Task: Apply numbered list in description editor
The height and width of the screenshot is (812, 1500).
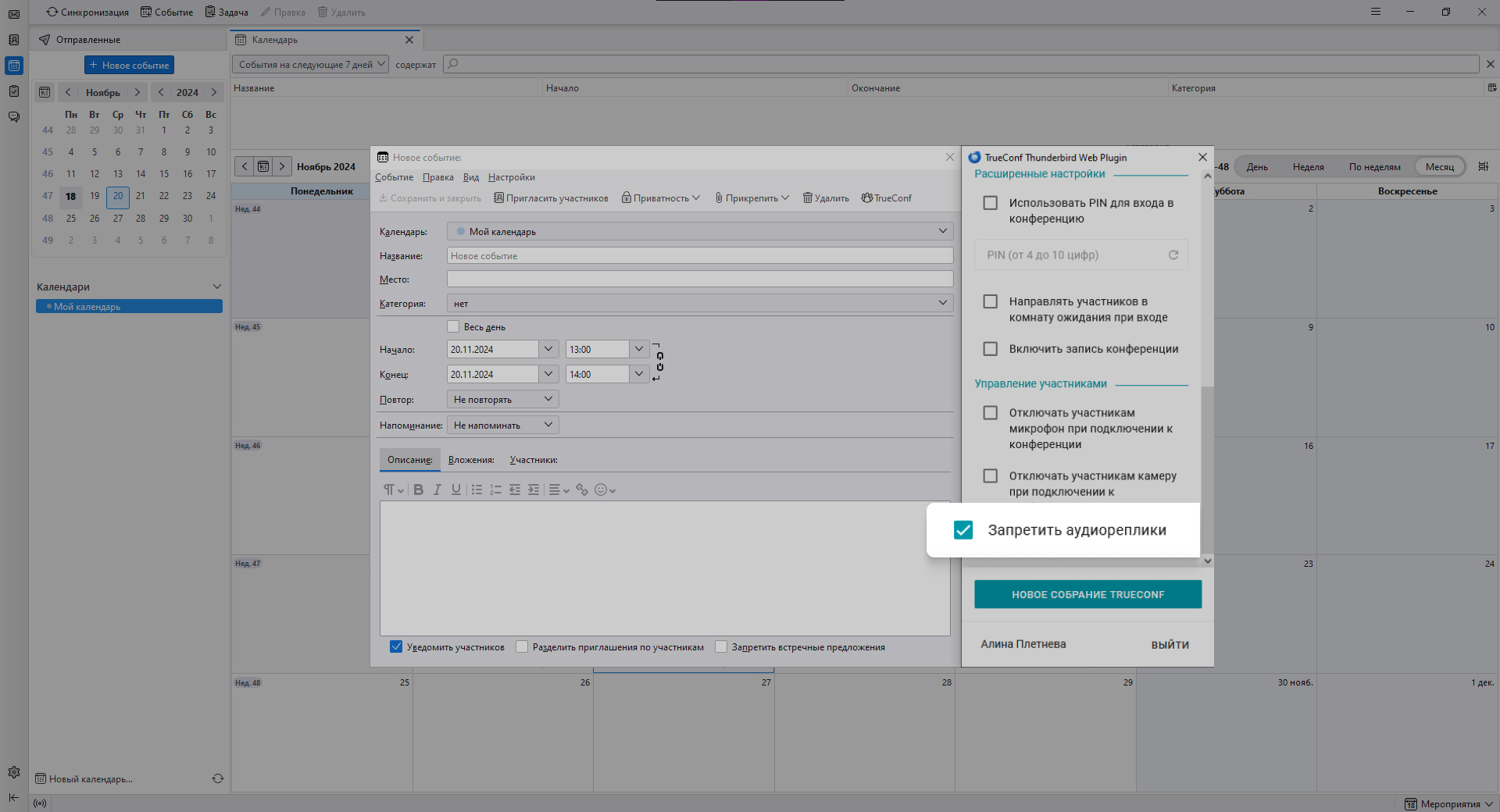Action: coord(495,490)
